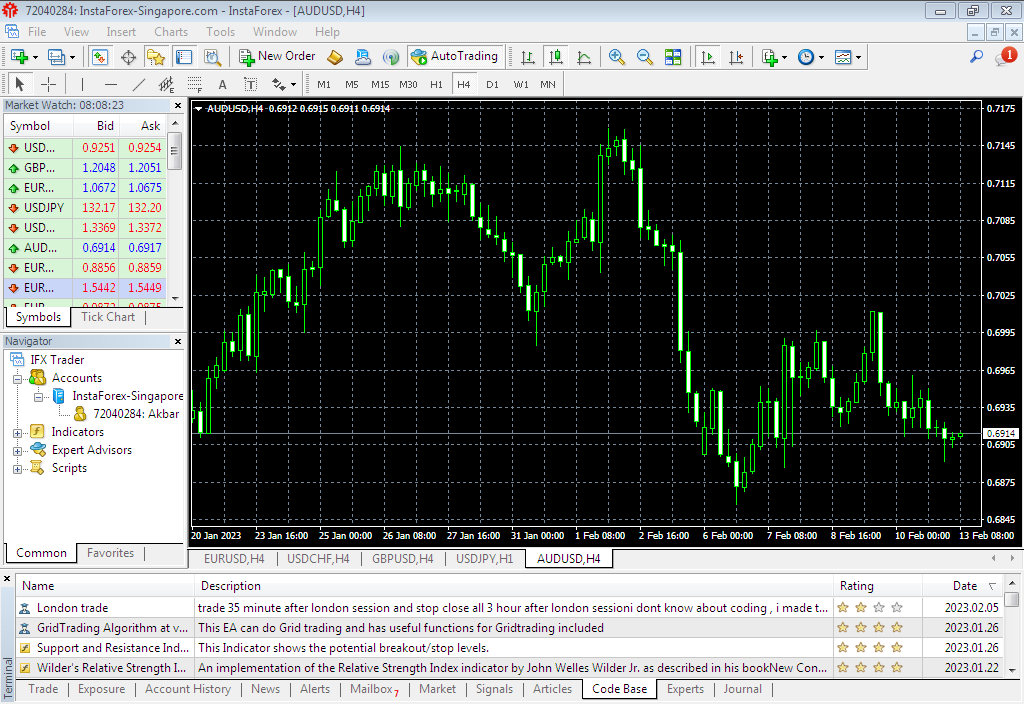Open the Signals radio-wave icon
This screenshot has height=704, width=1024.
(391, 57)
